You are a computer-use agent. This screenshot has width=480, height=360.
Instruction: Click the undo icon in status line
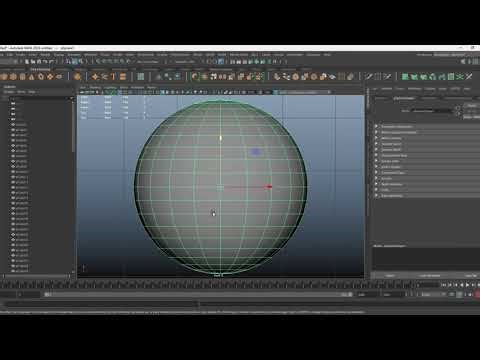[45, 62]
